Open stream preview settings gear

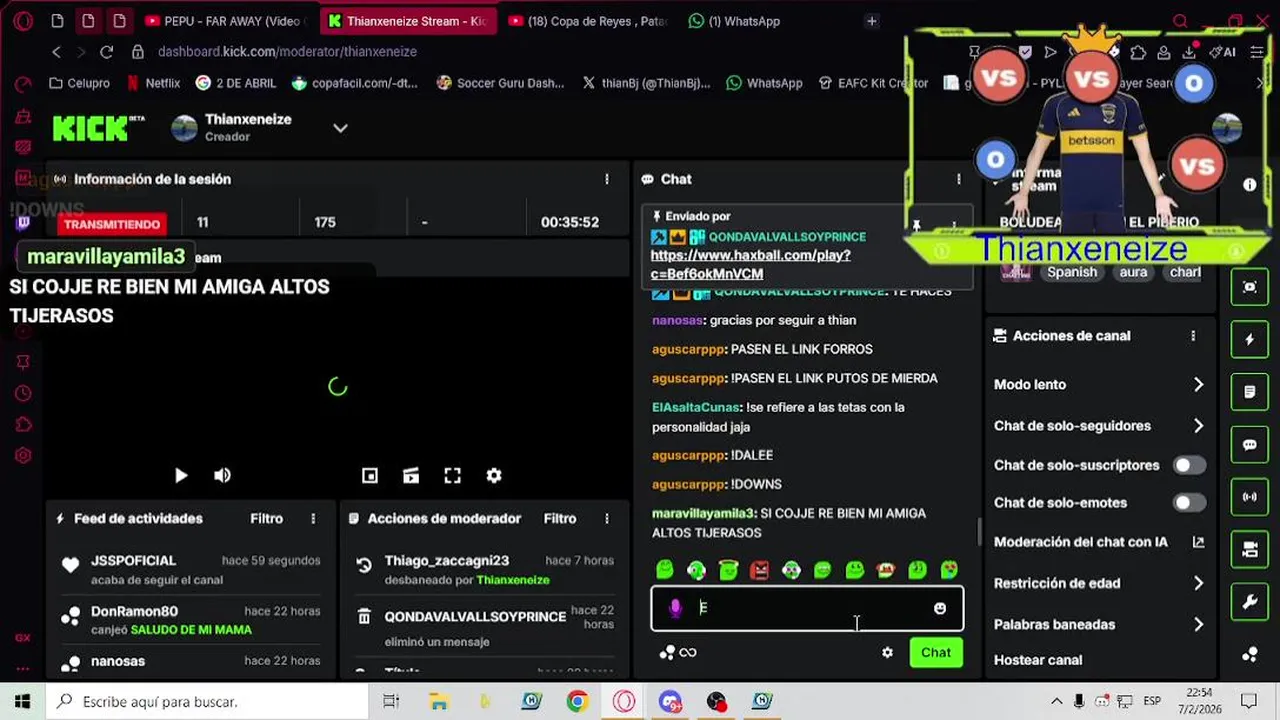494,476
